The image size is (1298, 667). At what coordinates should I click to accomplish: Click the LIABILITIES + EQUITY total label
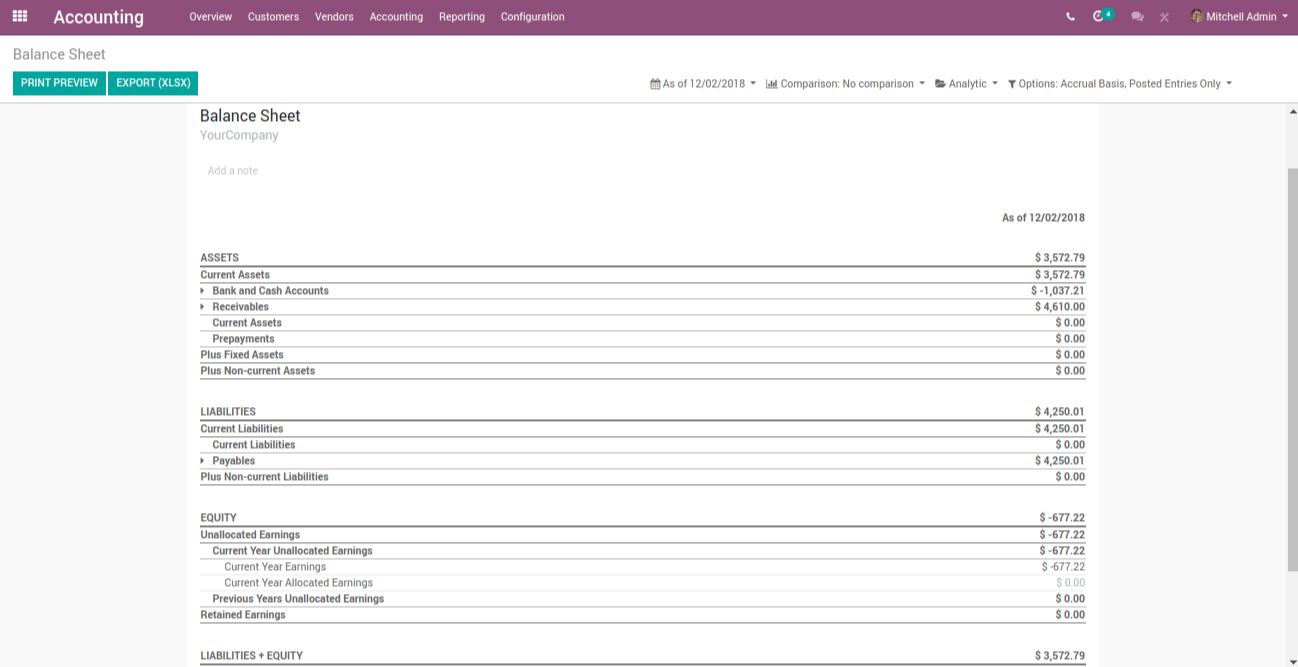tap(251, 656)
